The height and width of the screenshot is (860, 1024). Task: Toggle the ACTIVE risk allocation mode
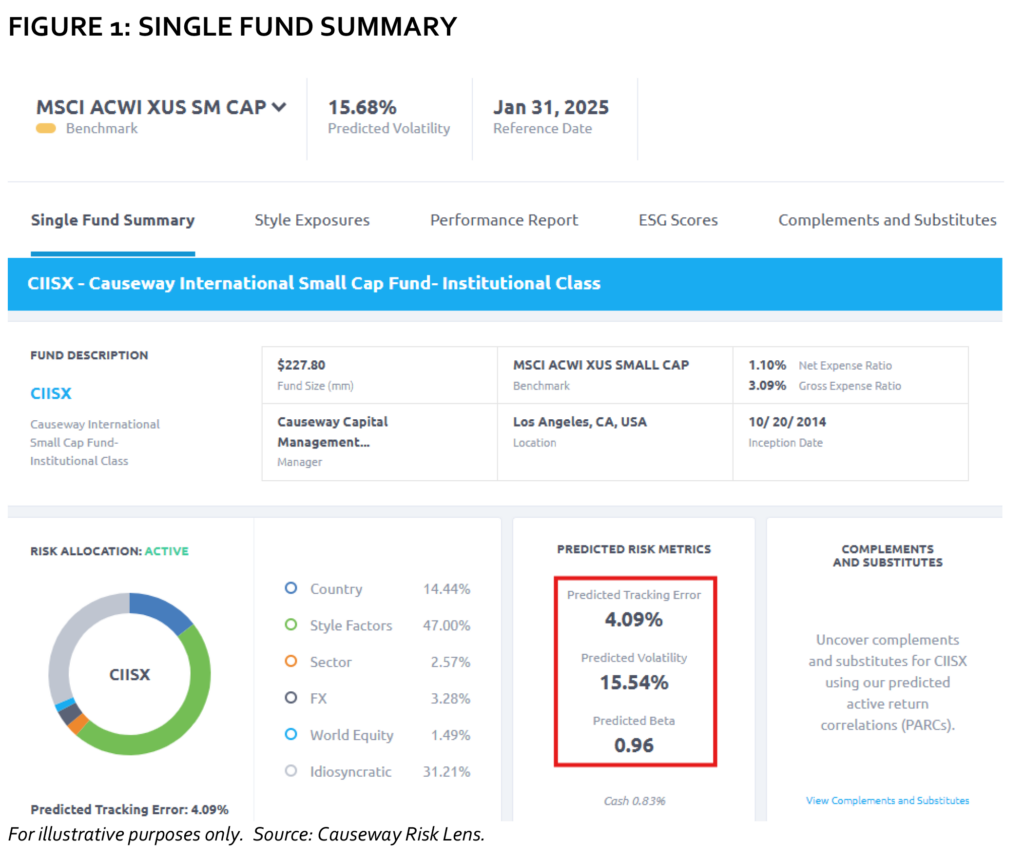[166, 551]
